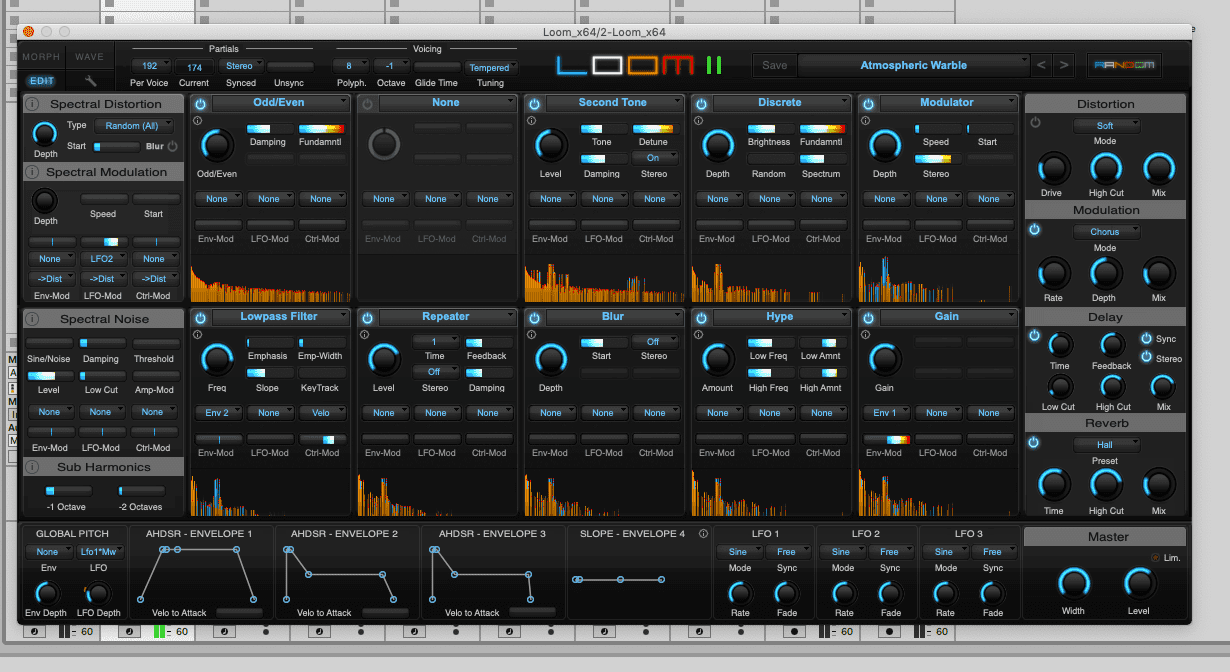Viewport: 1230px width, 672px height.
Task: Click the Lowpass Filter Freq knob
Action: point(216,359)
